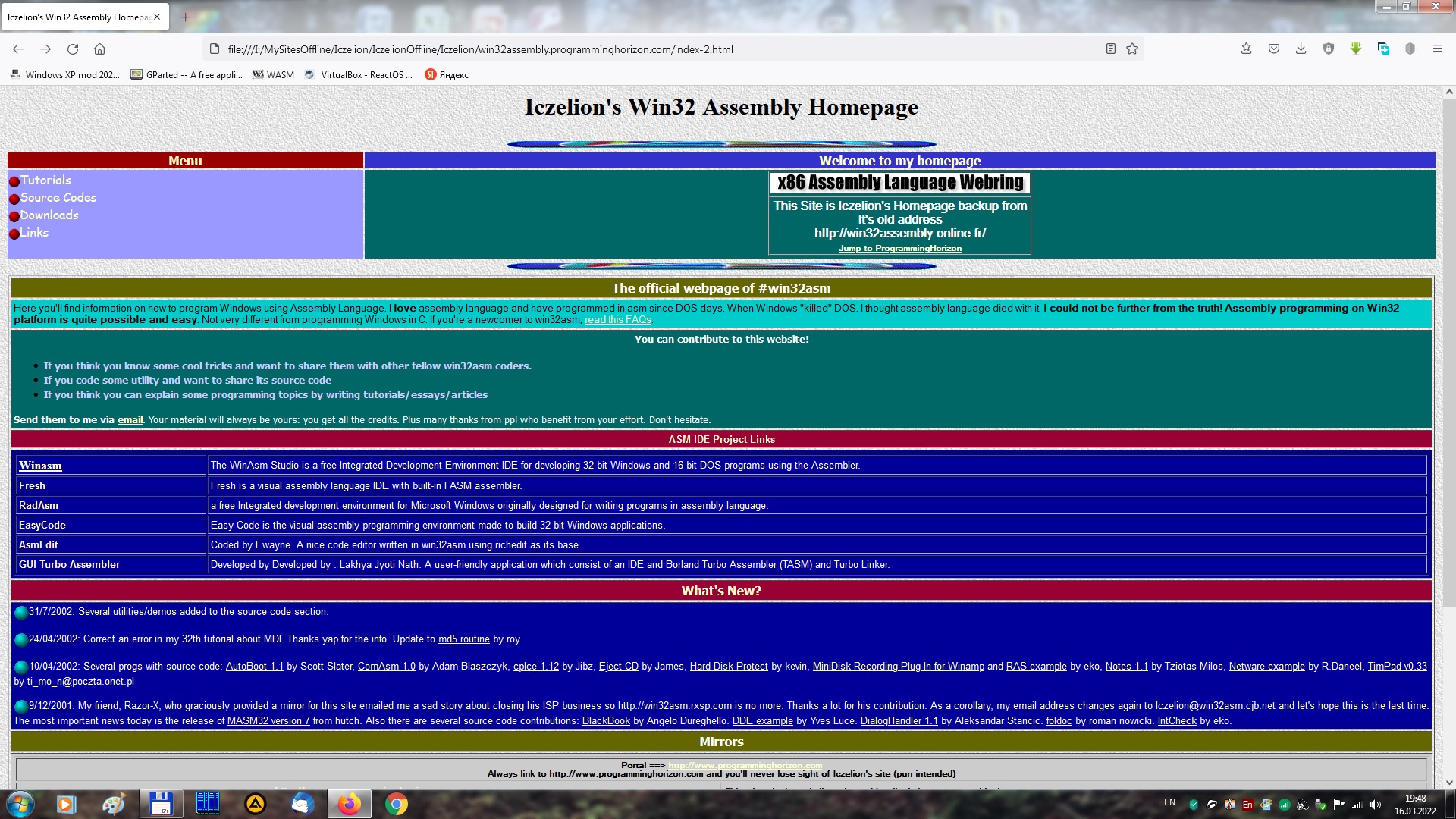The width and height of the screenshot is (1456, 819).
Task: Save page to Pocket icon
Action: 1274,49
